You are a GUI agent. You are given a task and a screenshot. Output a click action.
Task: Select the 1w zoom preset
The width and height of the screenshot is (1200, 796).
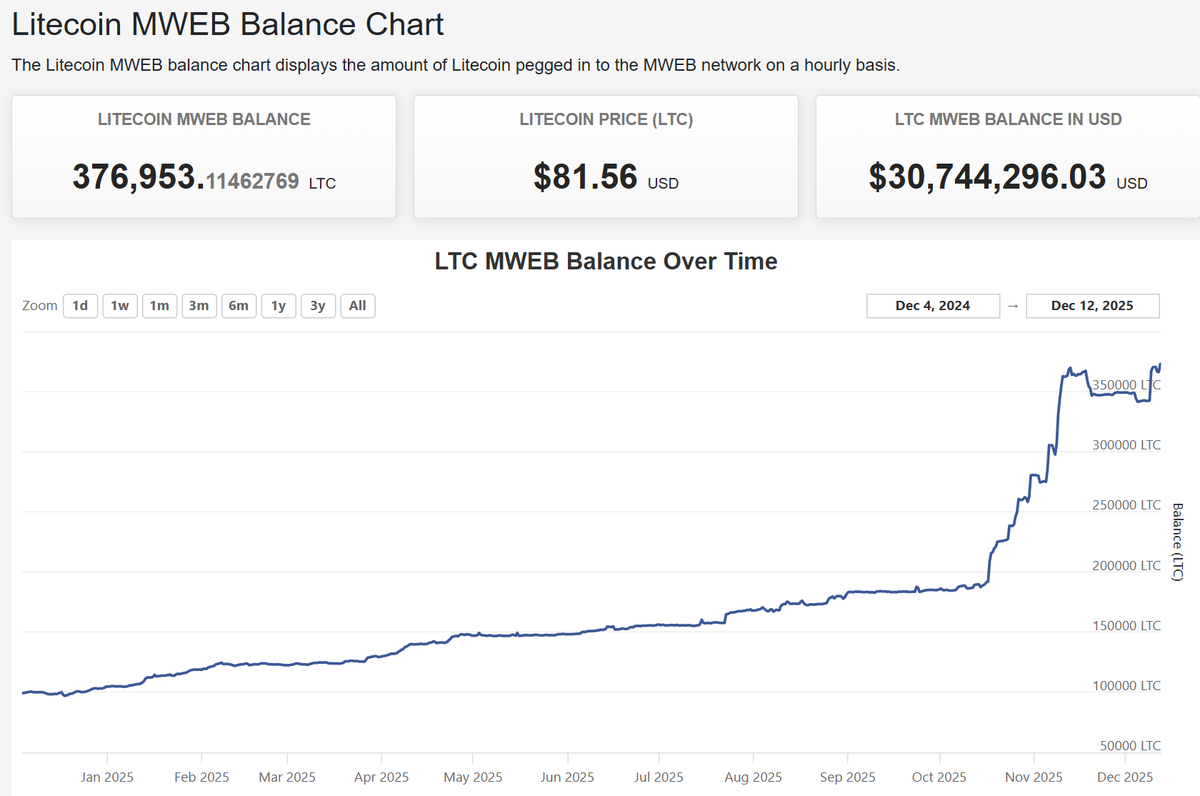(x=119, y=305)
